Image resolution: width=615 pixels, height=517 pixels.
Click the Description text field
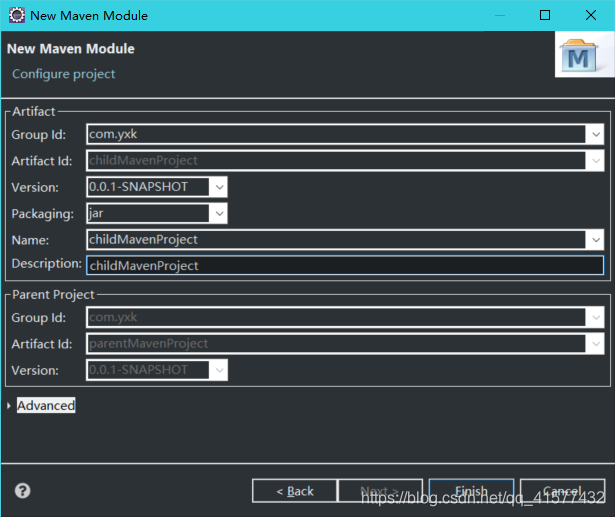point(345,266)
